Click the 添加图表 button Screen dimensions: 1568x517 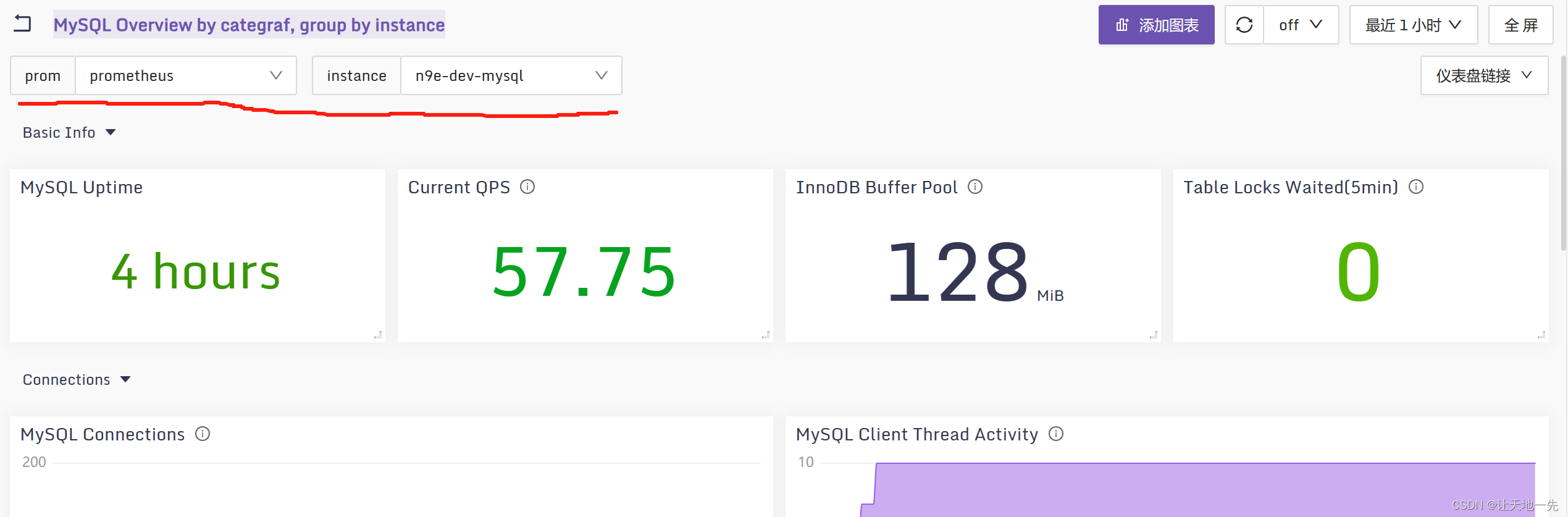point(1156,25)
